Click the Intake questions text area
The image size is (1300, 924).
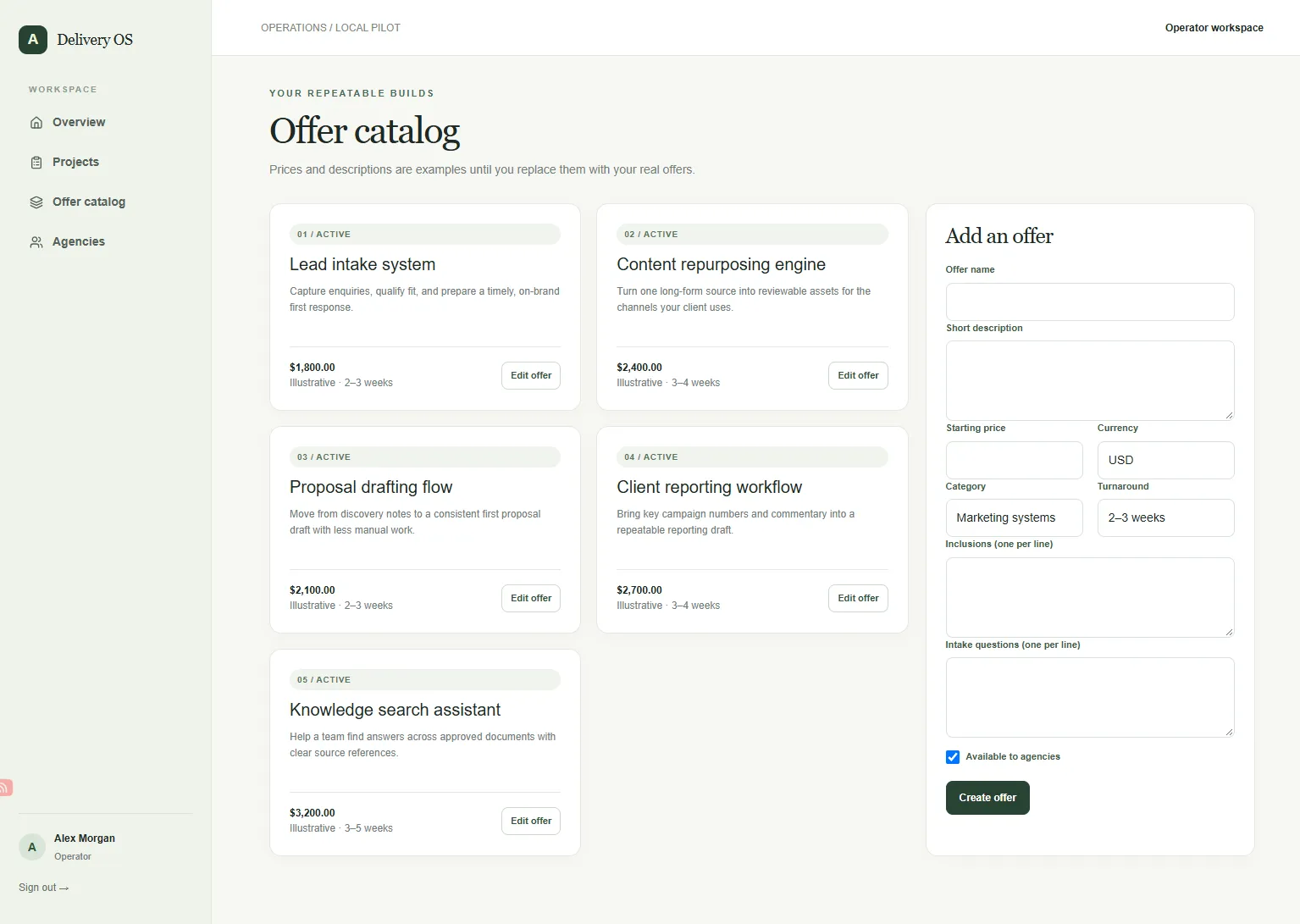click(1090, 697)
